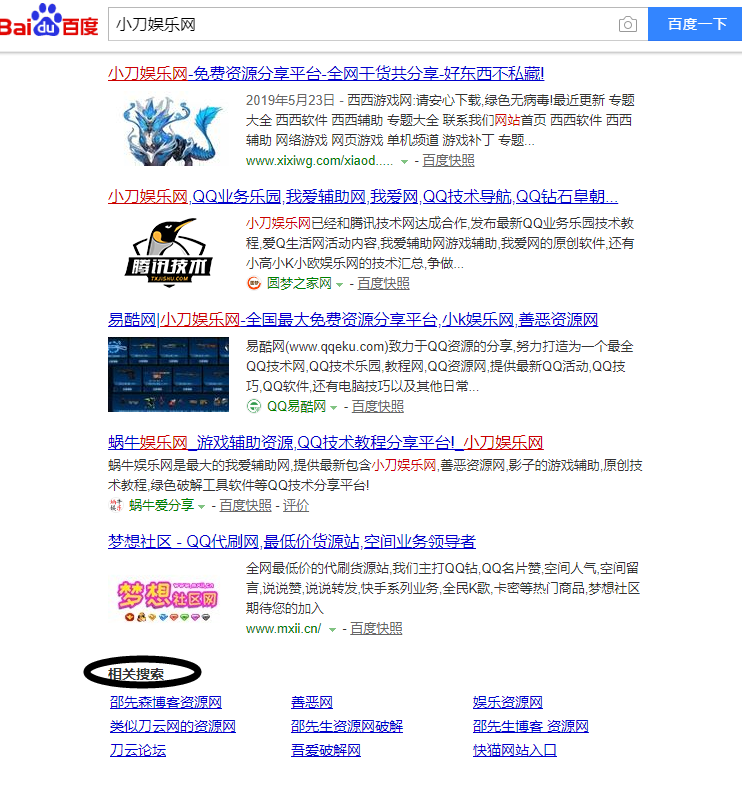Click the 百度一下 search button

point(695,24)
